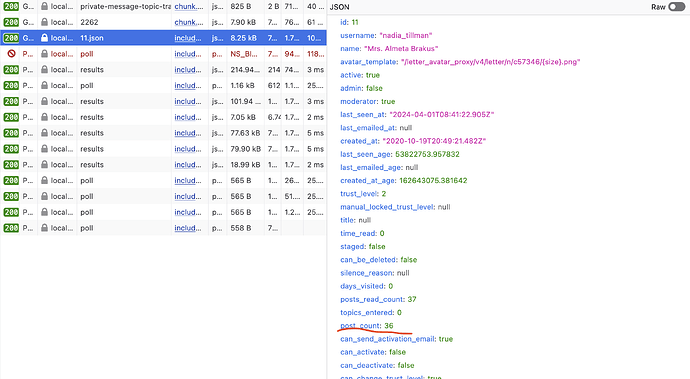Open the JSON response tab
Image resolution: width=690 pixels, height=379 pixels.
point(340,7)
